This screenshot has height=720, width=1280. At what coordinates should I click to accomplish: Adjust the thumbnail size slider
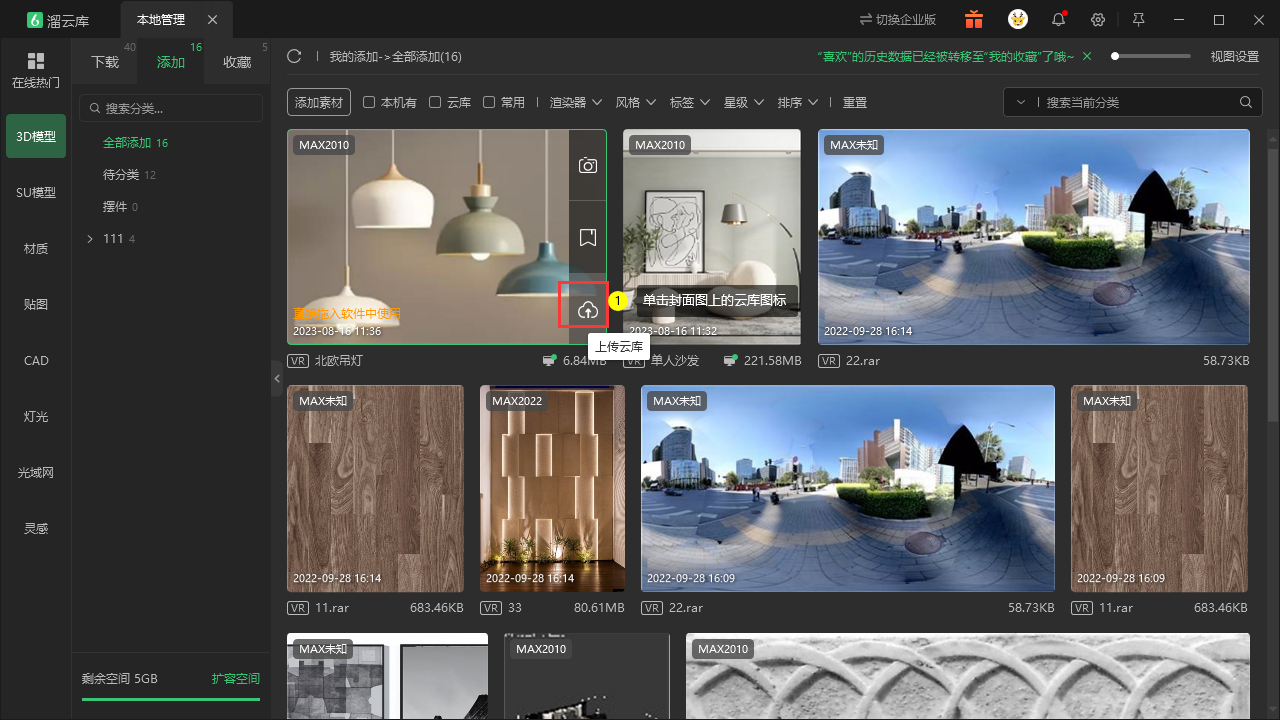pyautogui.click(x=1151, y=56)
